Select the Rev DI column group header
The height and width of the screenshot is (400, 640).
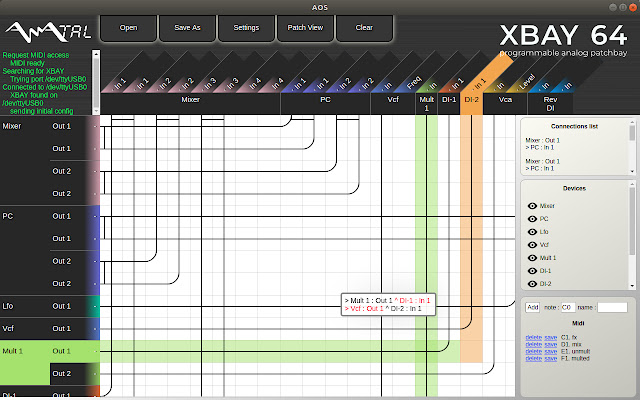[550, 104]
